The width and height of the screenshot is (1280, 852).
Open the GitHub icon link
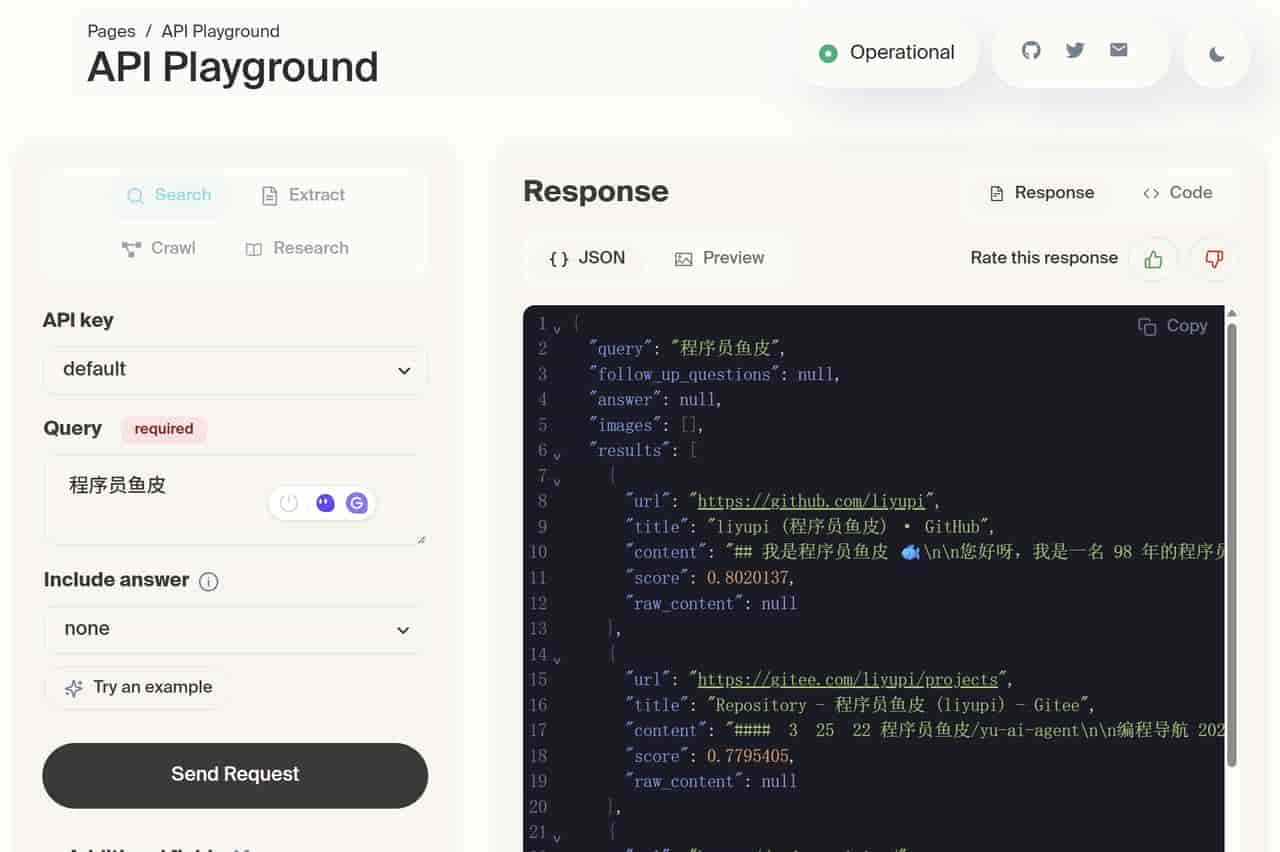[1031, 50]
